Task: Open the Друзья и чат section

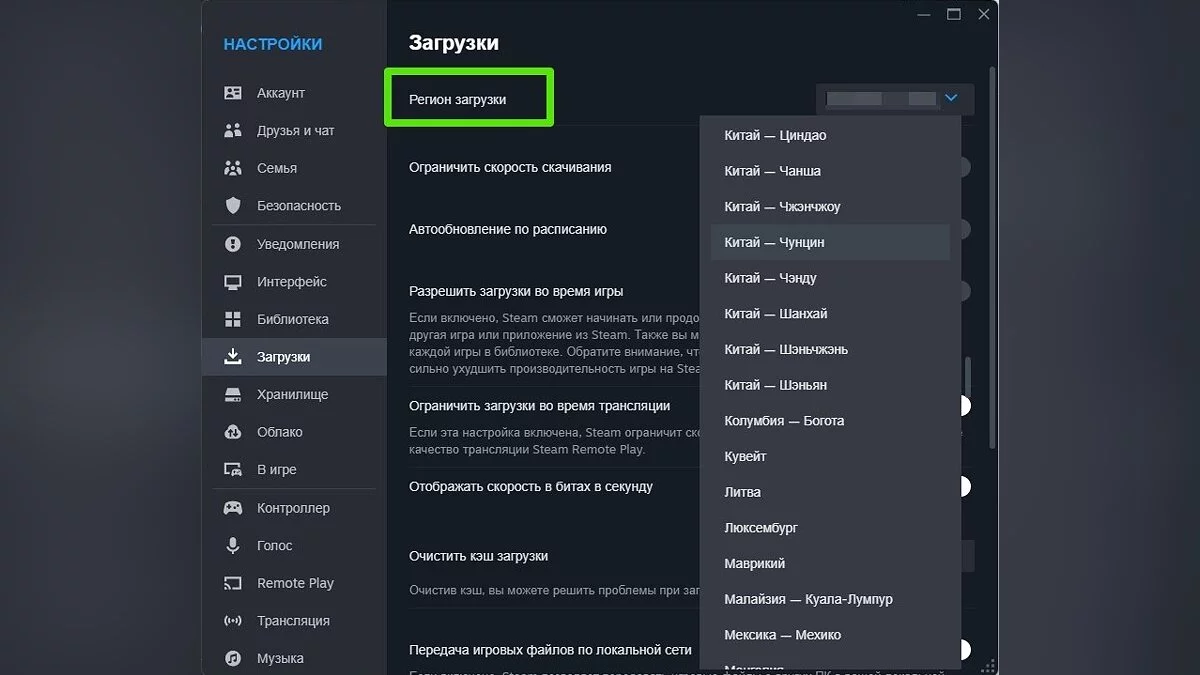Action: [294, 130]
